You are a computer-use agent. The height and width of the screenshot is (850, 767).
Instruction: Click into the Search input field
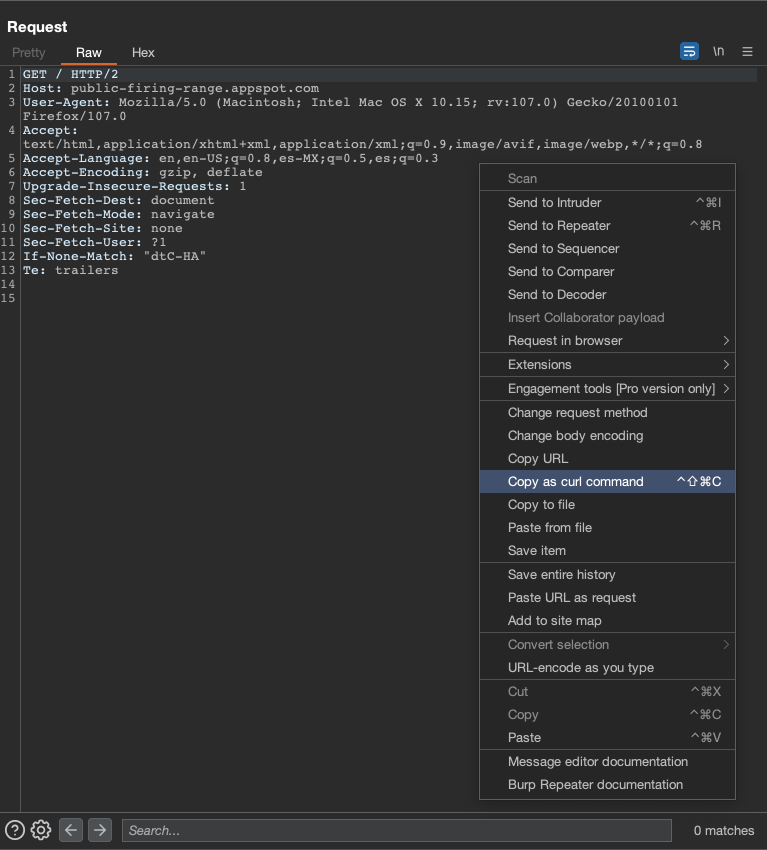click(x=396, y=830)
